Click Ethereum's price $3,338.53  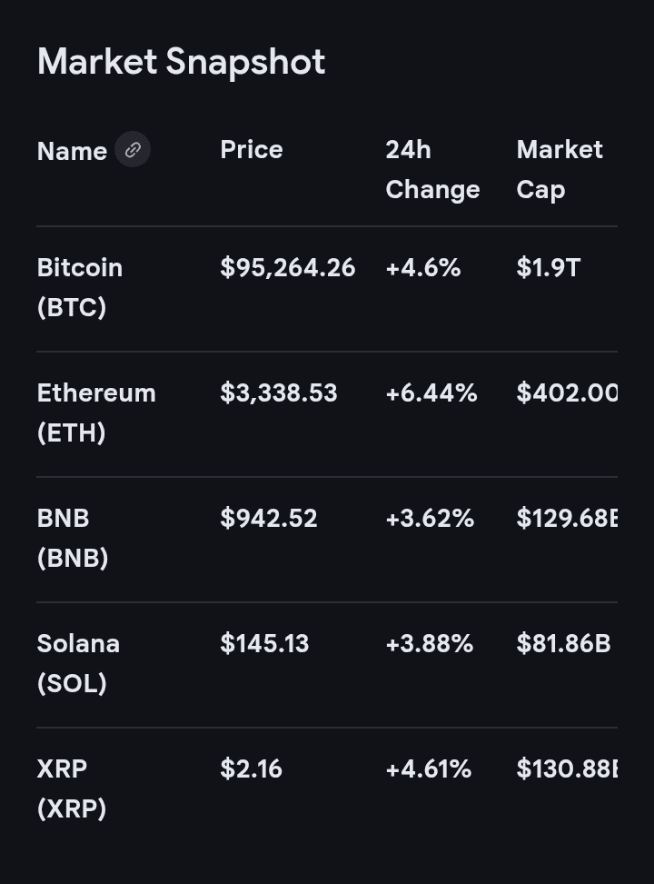coord(278,393)
